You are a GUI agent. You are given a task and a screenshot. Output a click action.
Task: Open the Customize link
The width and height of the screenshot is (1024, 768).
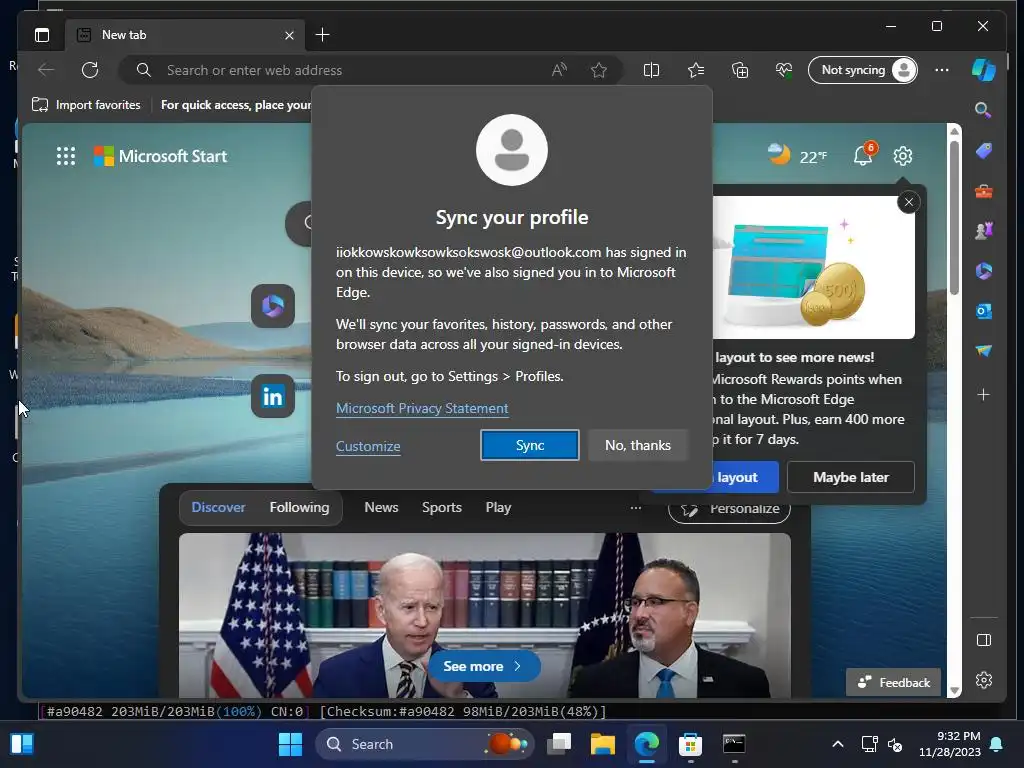(x=368, y=446)
